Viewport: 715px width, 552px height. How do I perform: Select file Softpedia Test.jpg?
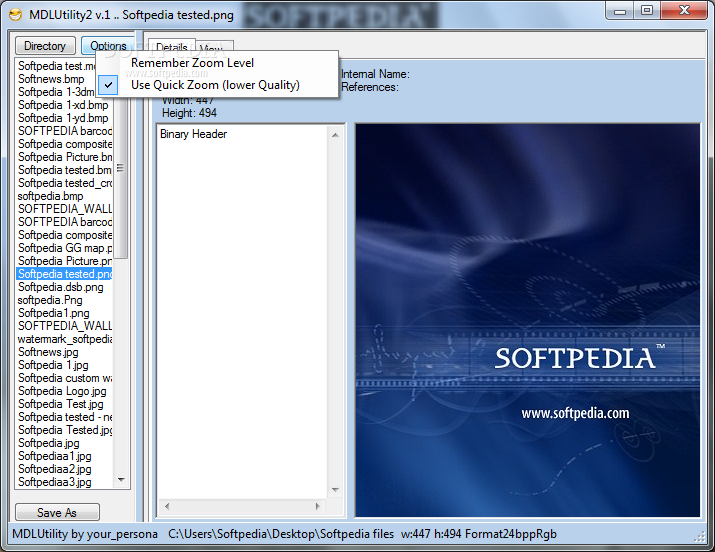point(61,404)
